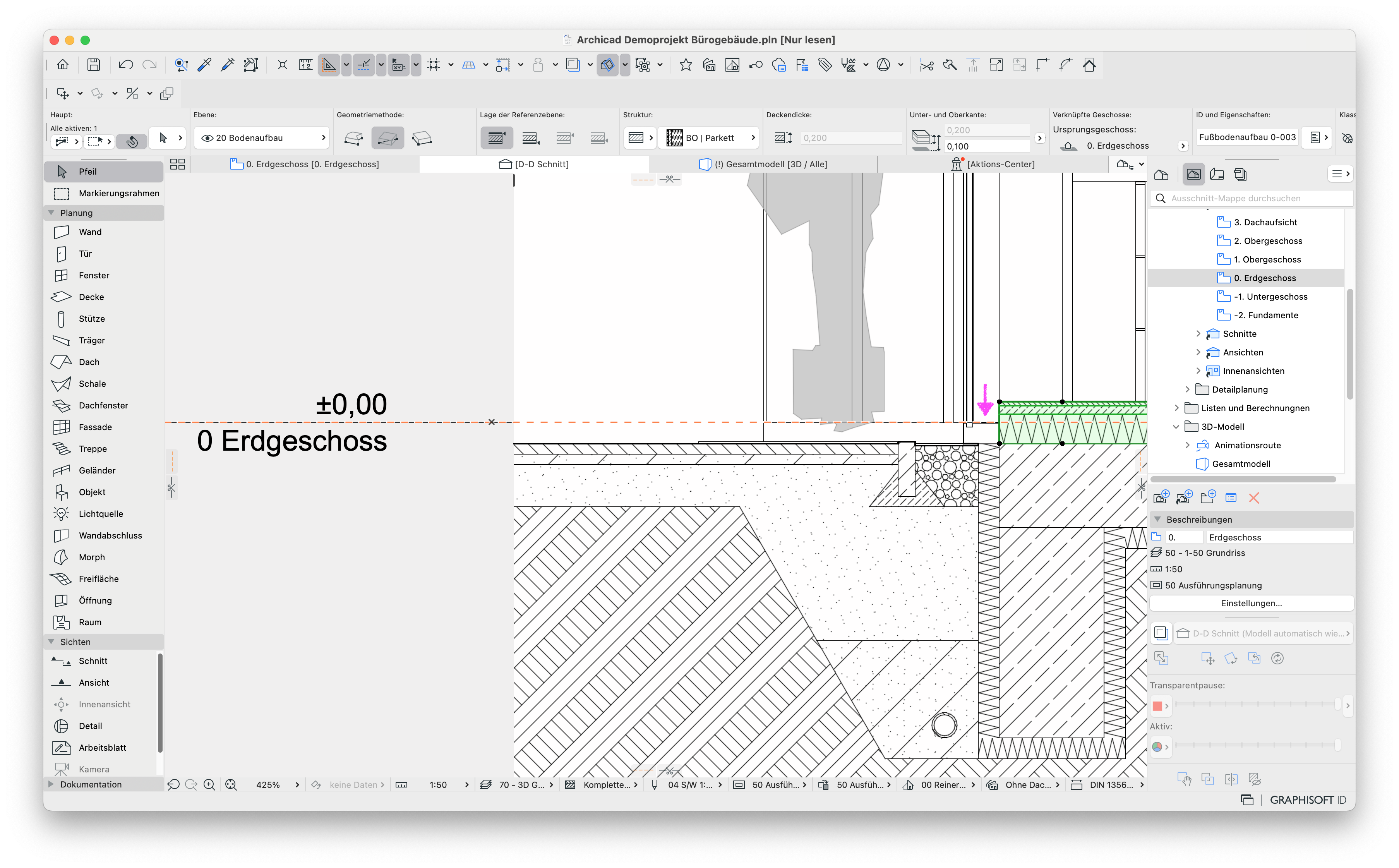
Task: Click the zoom-in magnifier icon in status bar
Action: [x=209, y=785]
